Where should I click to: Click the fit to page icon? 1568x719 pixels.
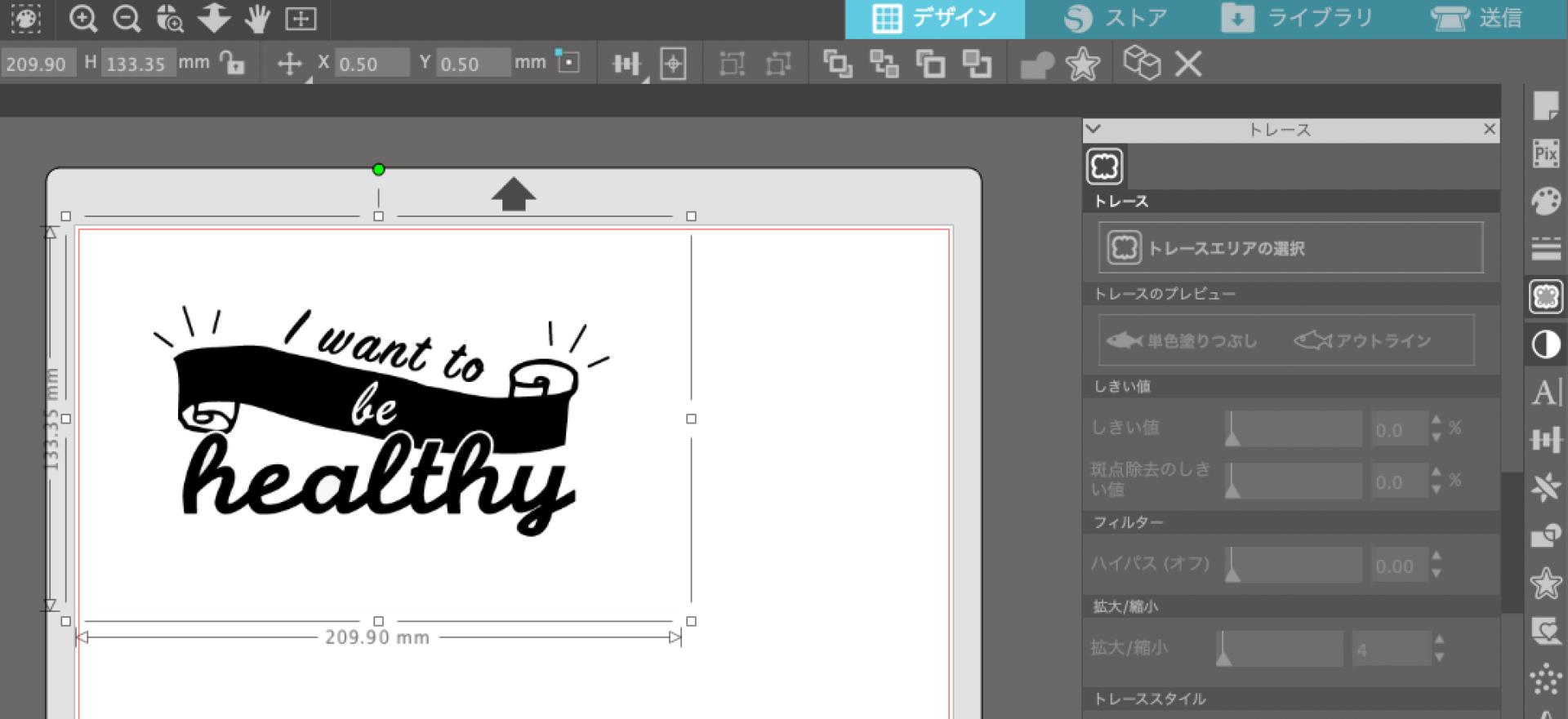(x=301, y=18)
